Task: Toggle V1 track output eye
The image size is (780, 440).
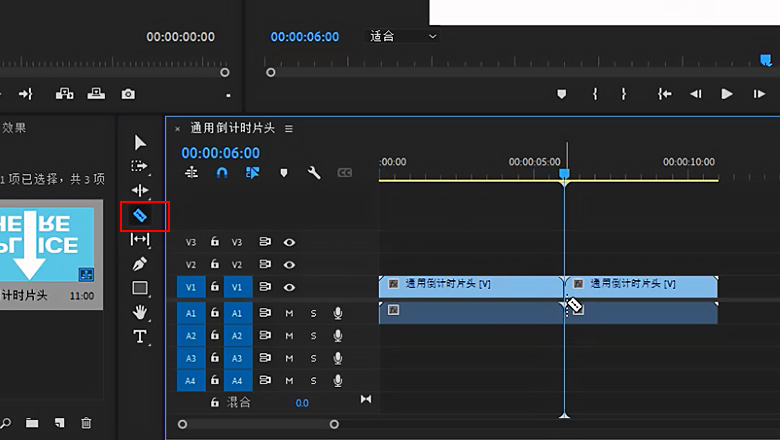Action: [289, 287]
